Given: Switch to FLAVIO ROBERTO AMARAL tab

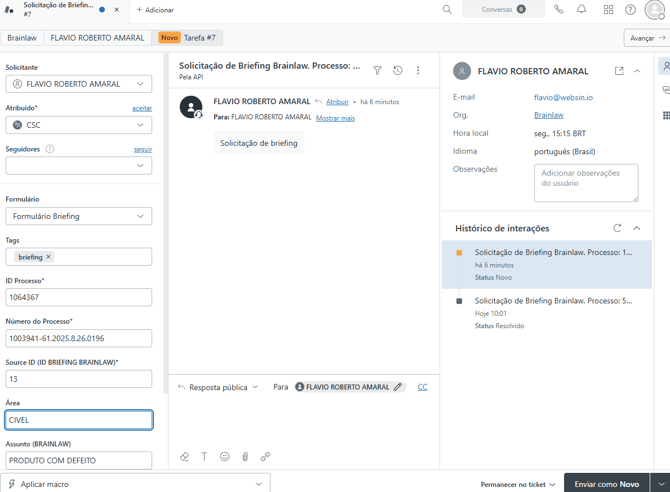Looking at the screenshot, I should coord(97,38).
